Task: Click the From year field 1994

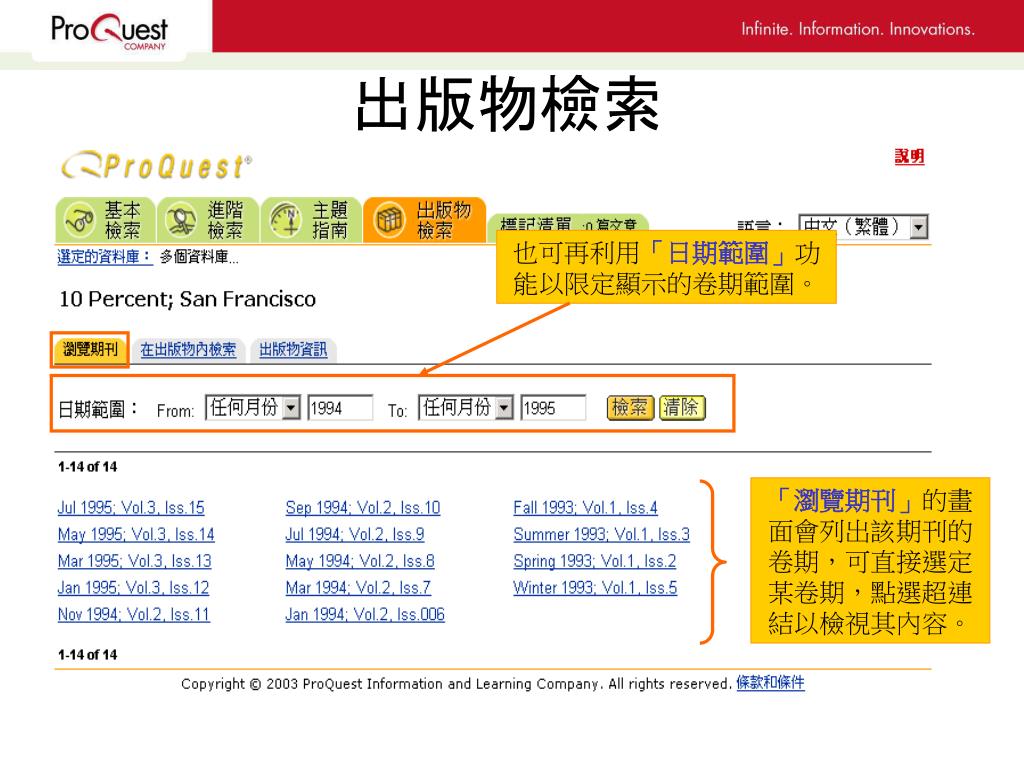Action: click(x=340, y=408)
